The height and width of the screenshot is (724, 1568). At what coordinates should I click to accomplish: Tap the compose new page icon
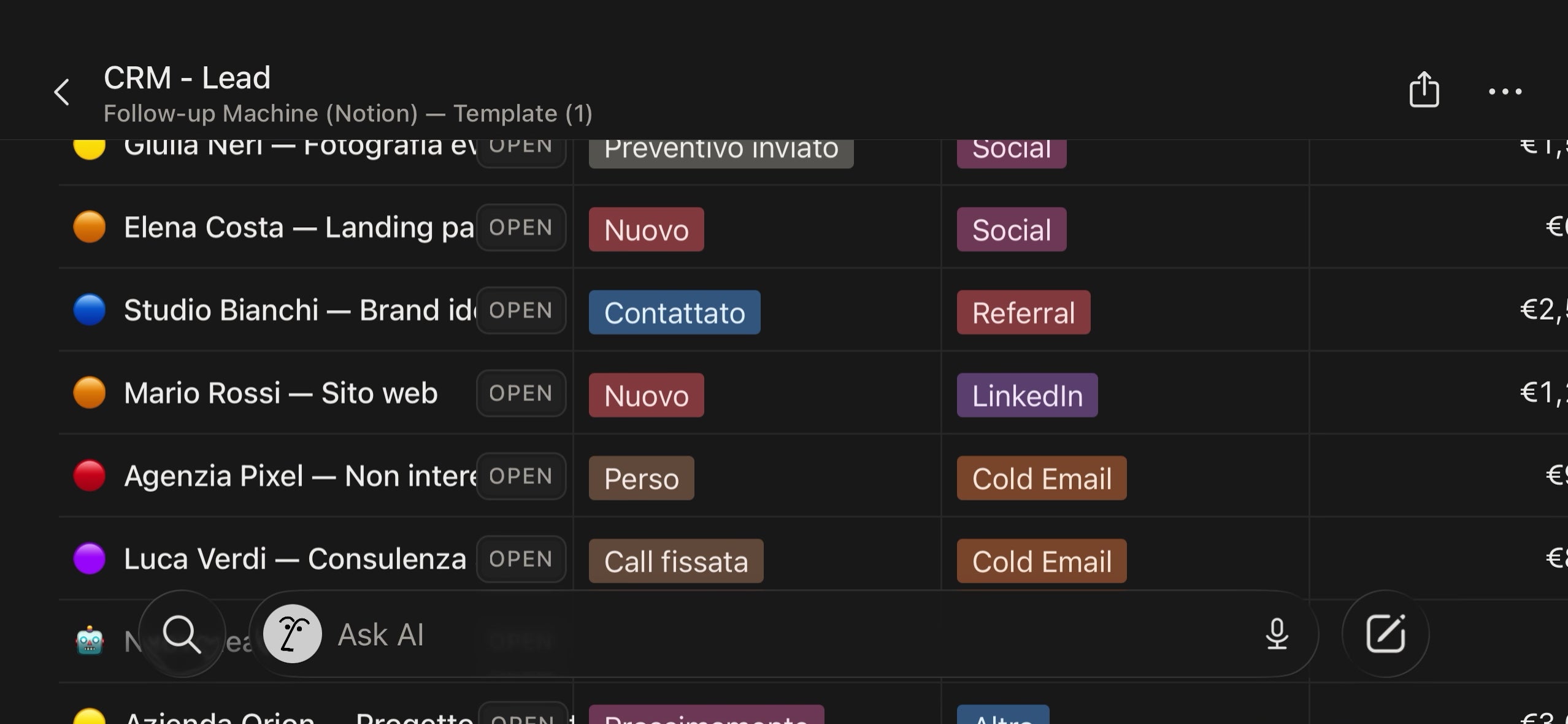tap(1386, 633)
